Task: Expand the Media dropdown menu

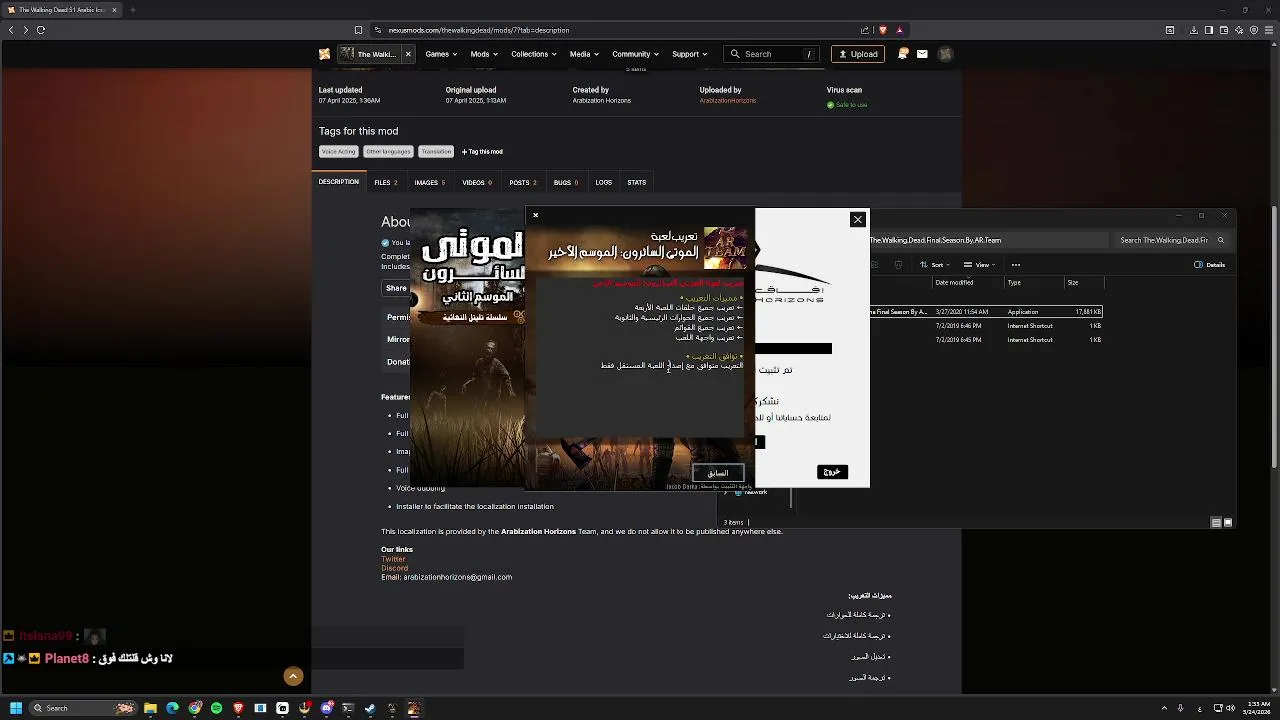Action: (584, 54)
